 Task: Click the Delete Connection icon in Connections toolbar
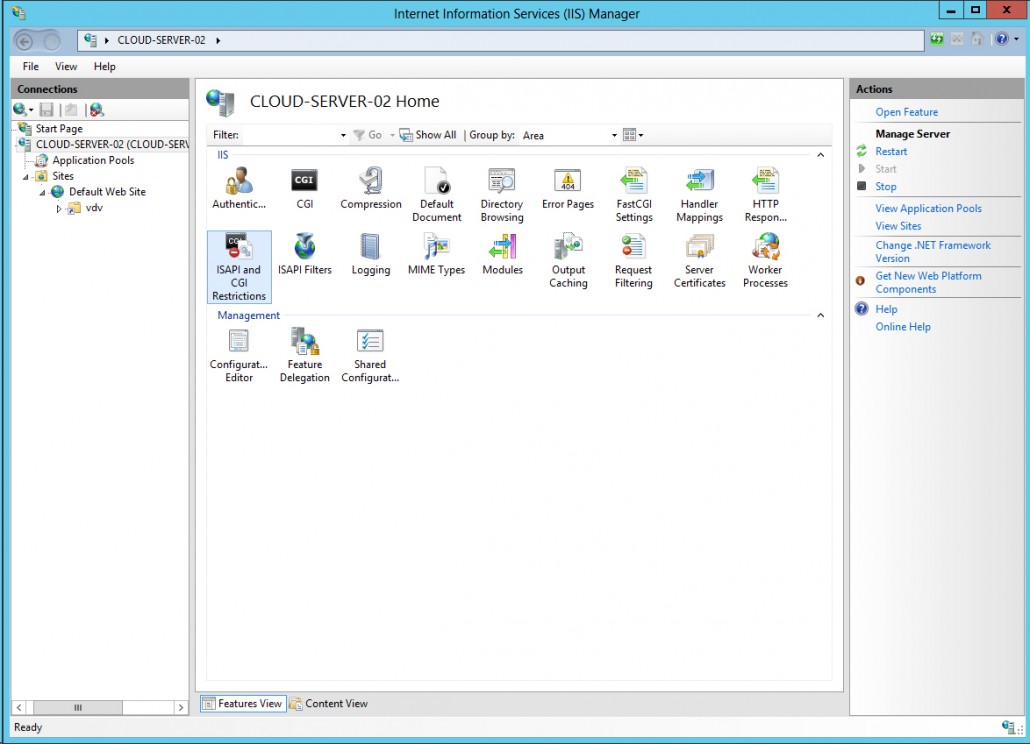(x=97, y=110)
